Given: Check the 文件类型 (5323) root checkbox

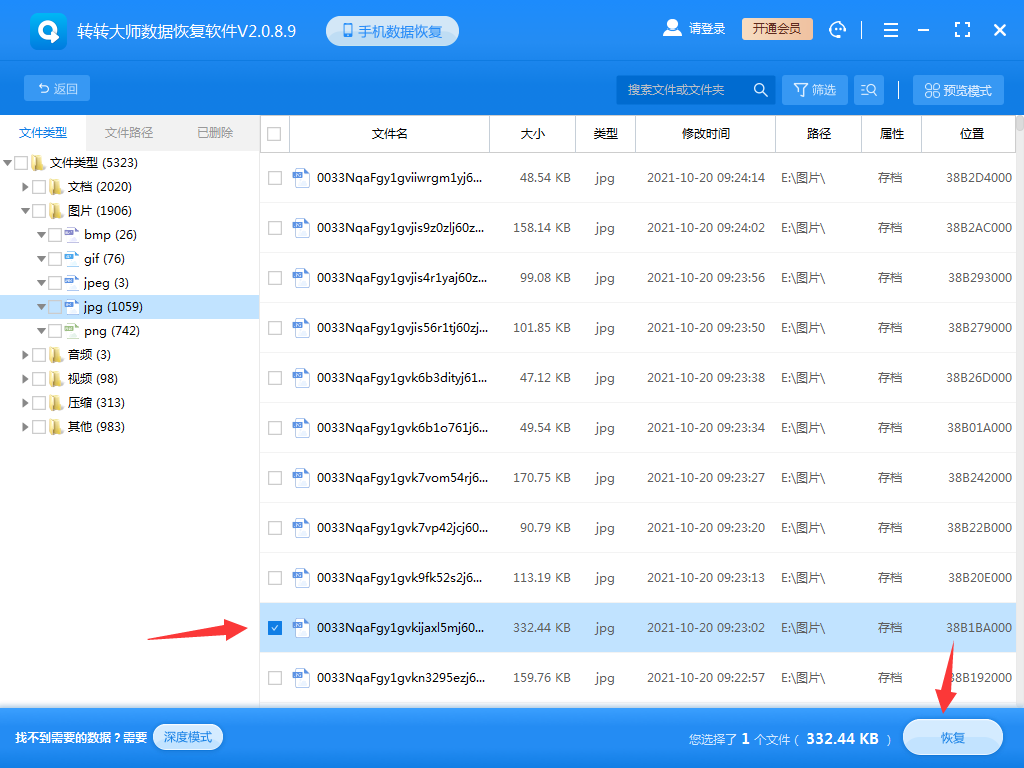Looking at the screenshot, I should [x=21, y=163].
